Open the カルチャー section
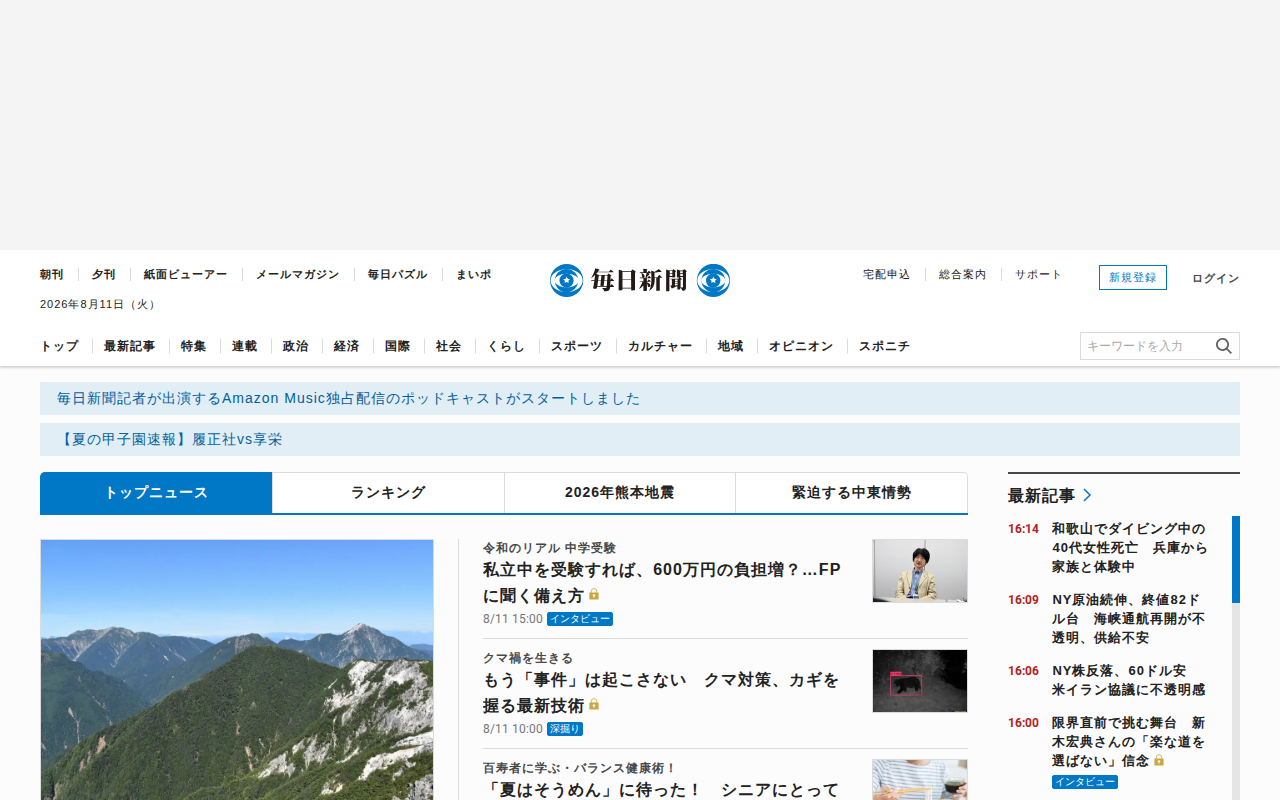The width and height of the screenshot is (1280, 800). coord(660,346)
